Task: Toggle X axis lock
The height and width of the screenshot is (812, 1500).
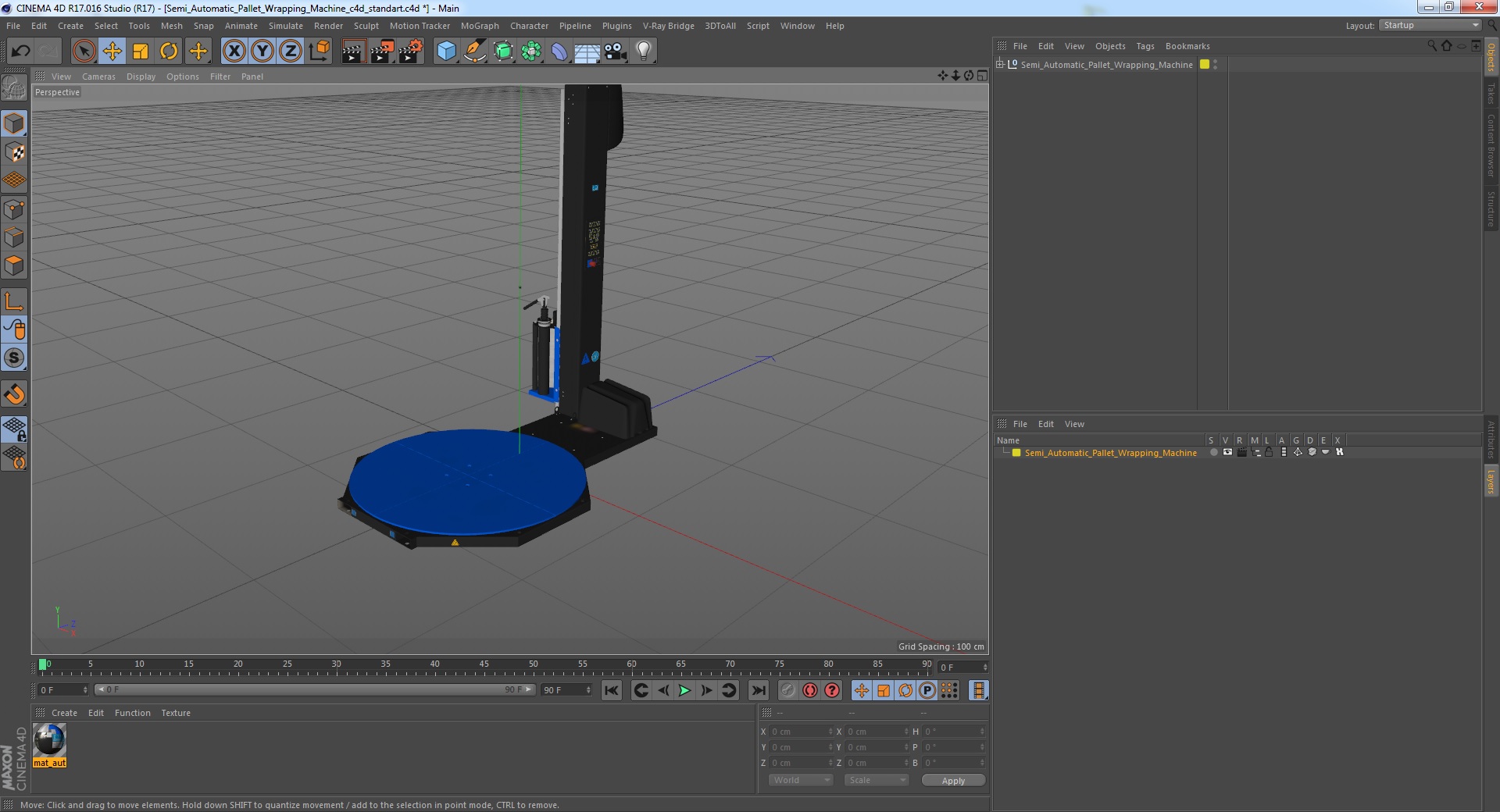Action: pos(234,52)
